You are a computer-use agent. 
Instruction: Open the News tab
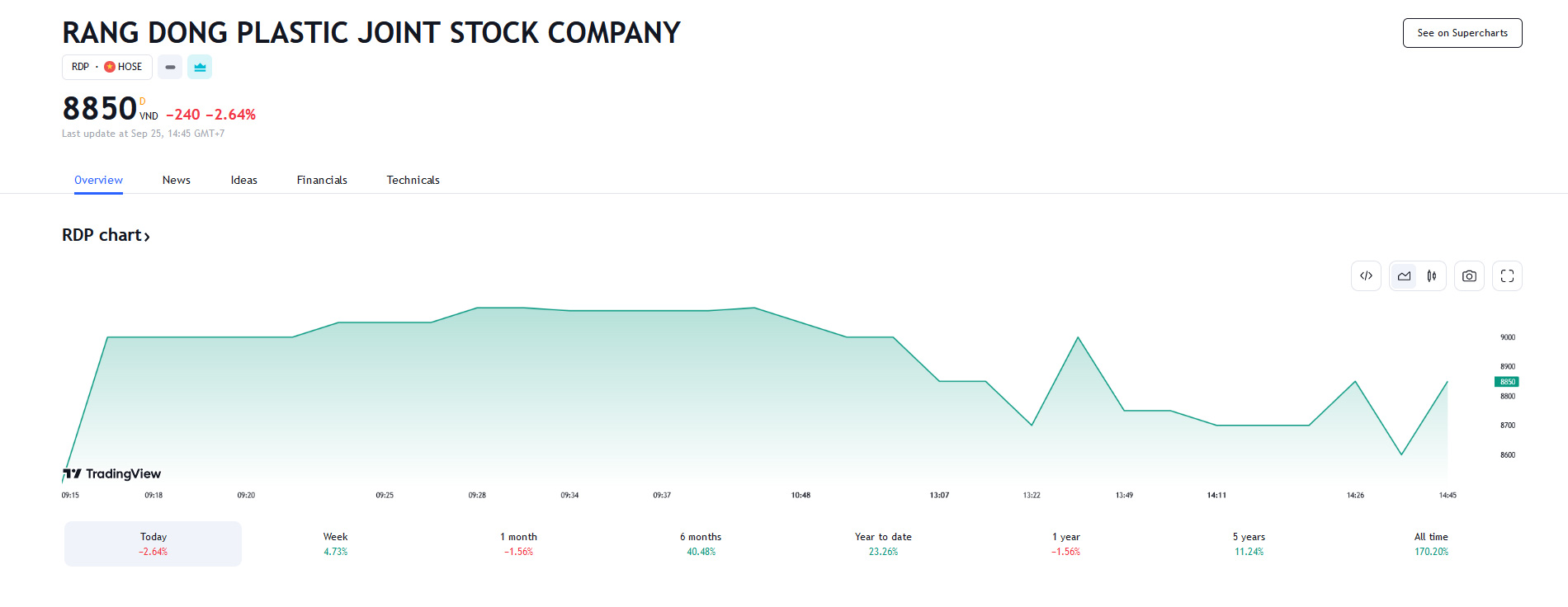pos(176,180)
